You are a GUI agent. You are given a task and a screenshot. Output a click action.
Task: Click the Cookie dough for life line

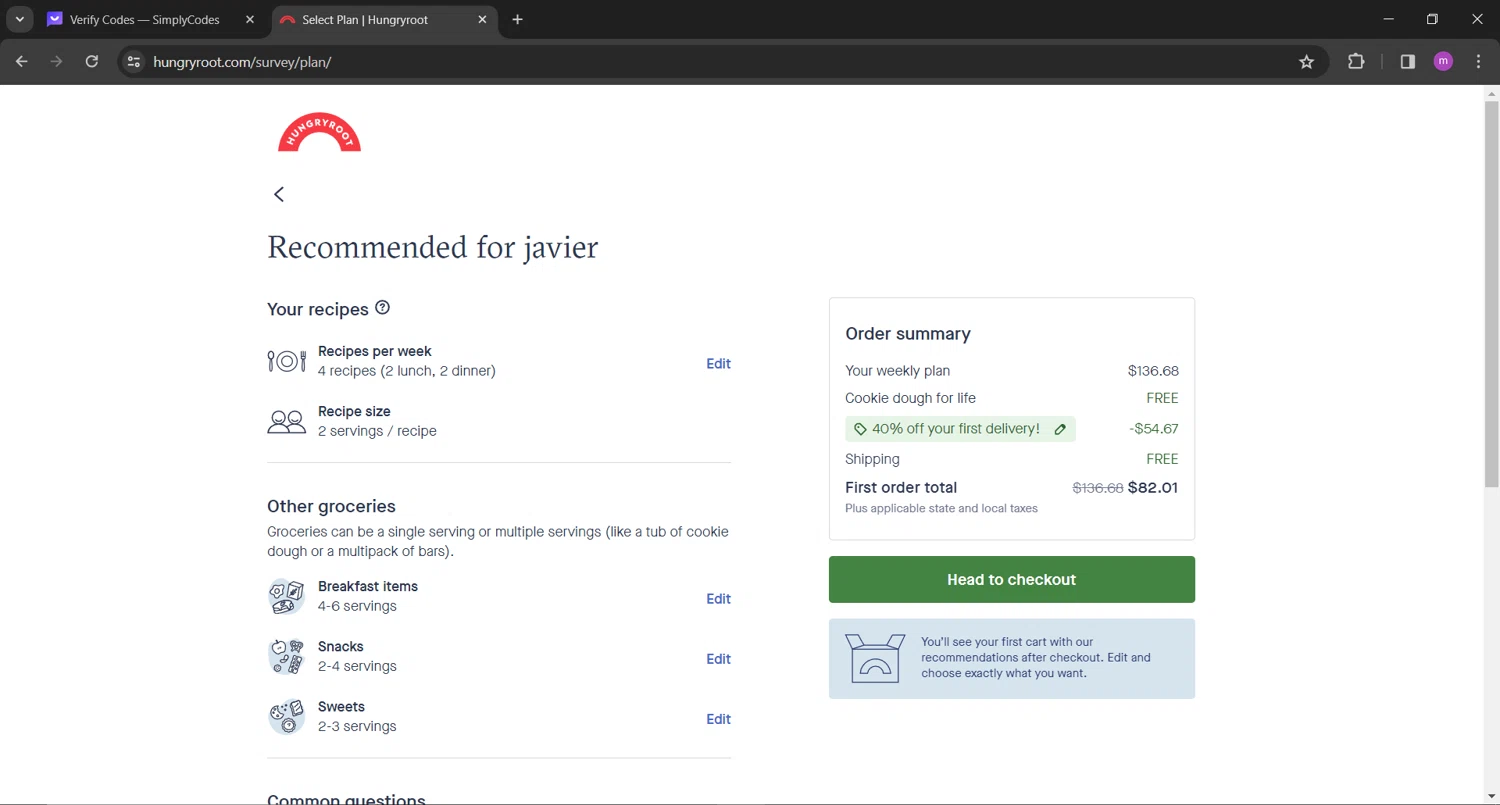[910, 398]
